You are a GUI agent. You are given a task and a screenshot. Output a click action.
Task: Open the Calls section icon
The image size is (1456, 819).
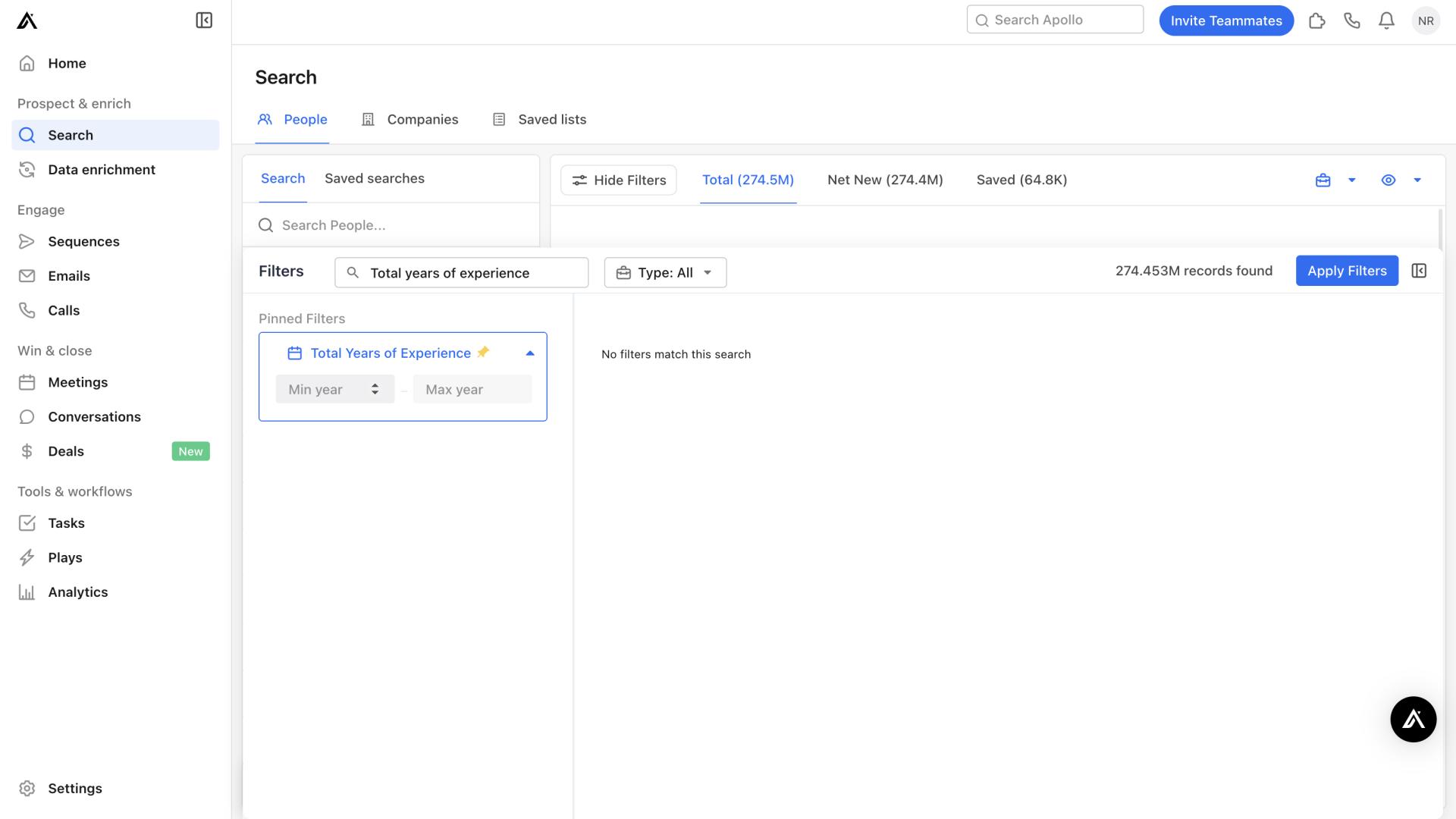27,310
